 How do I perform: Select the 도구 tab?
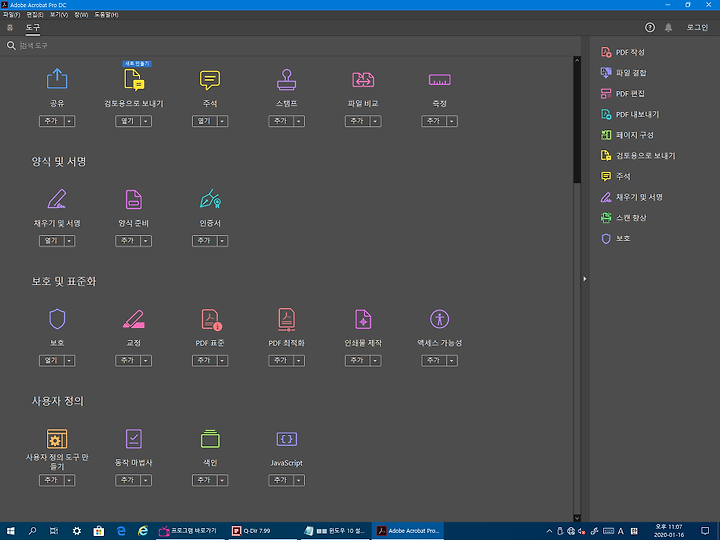[x=33, y=28]
